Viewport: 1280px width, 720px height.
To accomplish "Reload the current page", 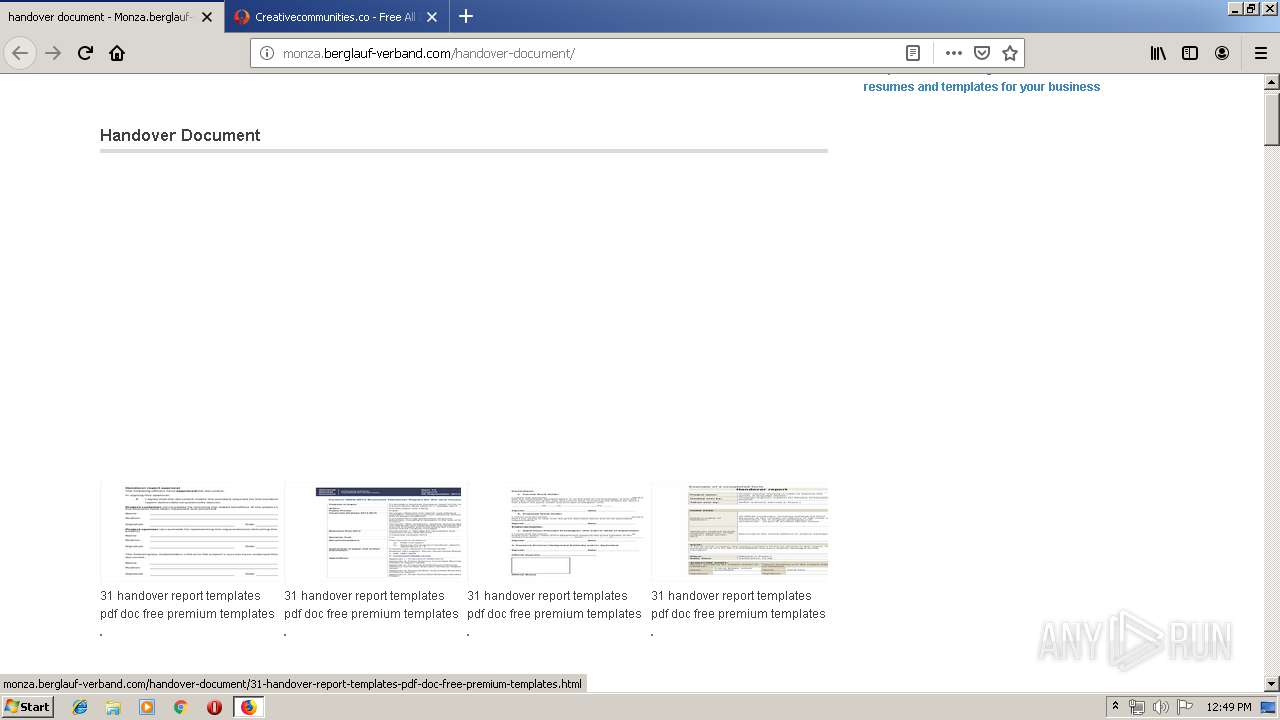I will (85, 53).
